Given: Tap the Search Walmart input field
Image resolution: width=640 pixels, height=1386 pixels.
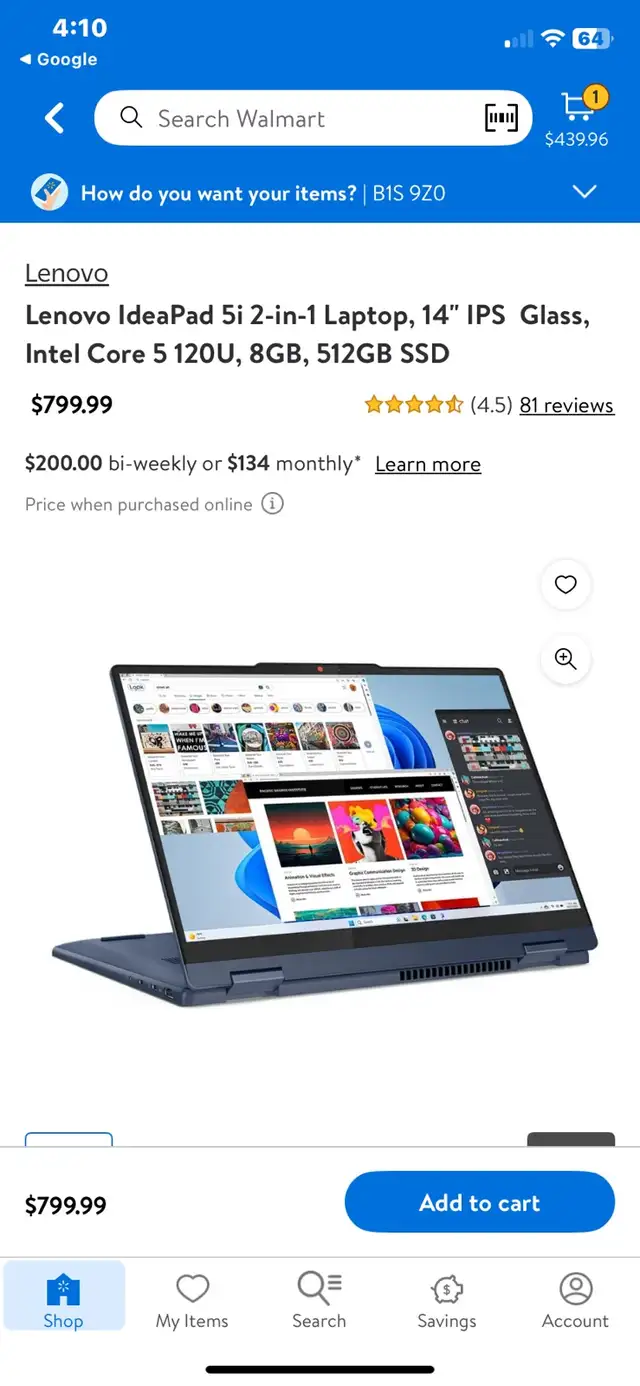Looking at the screenshot, I should (313, 118).
